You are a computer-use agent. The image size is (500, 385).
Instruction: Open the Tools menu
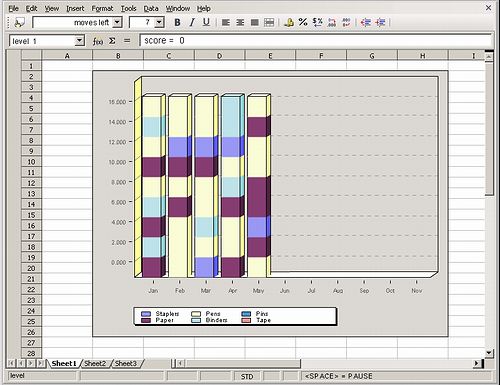128,8
